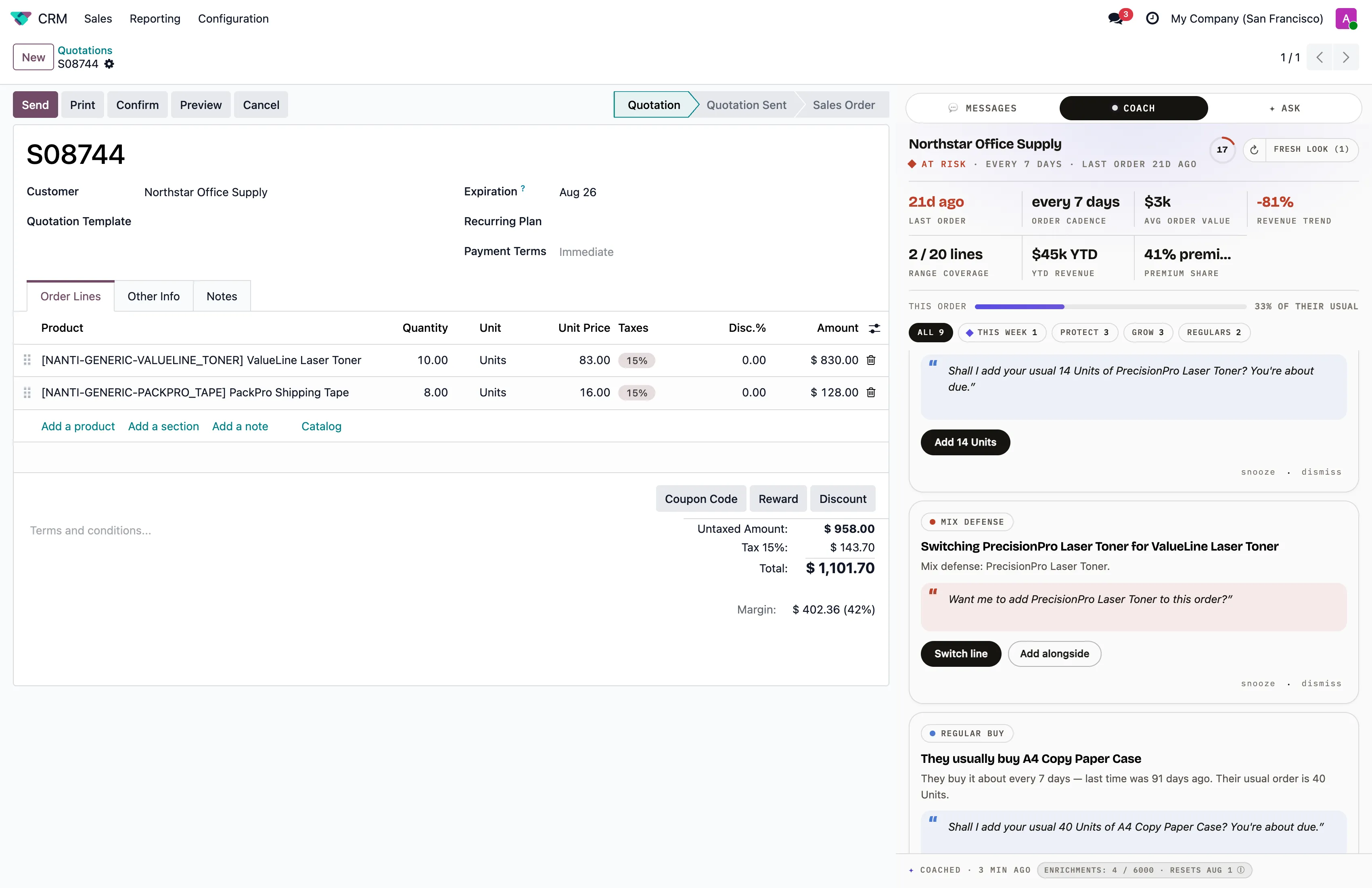Click the Expiration help question mark
Viewport: 1372px width, 888px height.
523,188
